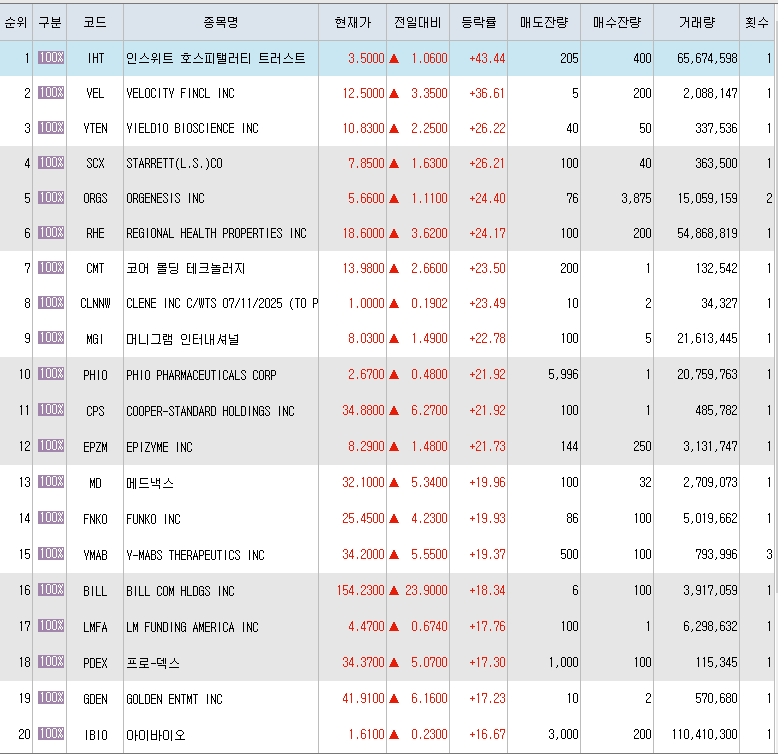The image size is (778, 754).
Task: Click the 100% badge in CMT row
Action: (x=51, y=267)
